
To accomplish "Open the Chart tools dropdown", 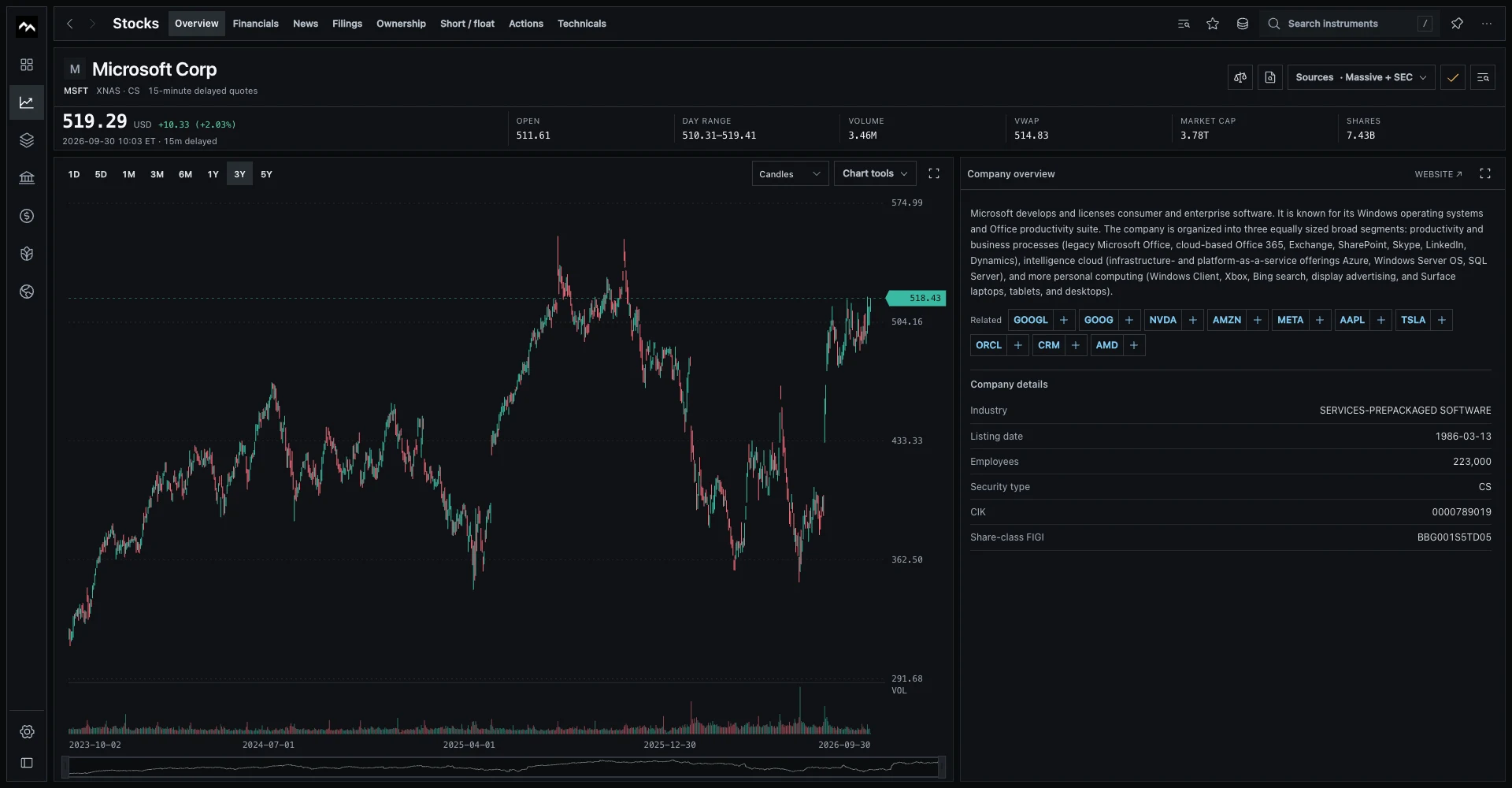I will 875,173.
